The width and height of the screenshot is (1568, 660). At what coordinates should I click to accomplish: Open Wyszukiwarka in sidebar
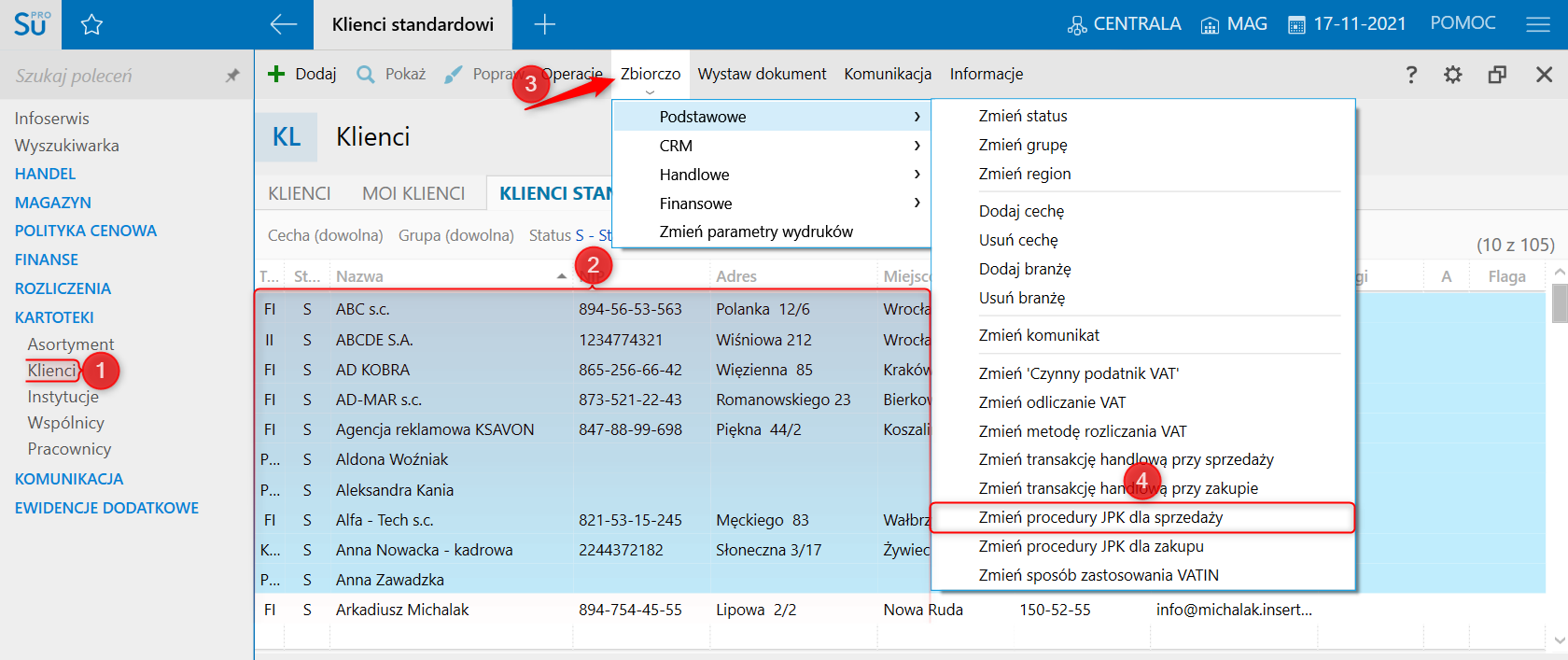pos(67,146)
